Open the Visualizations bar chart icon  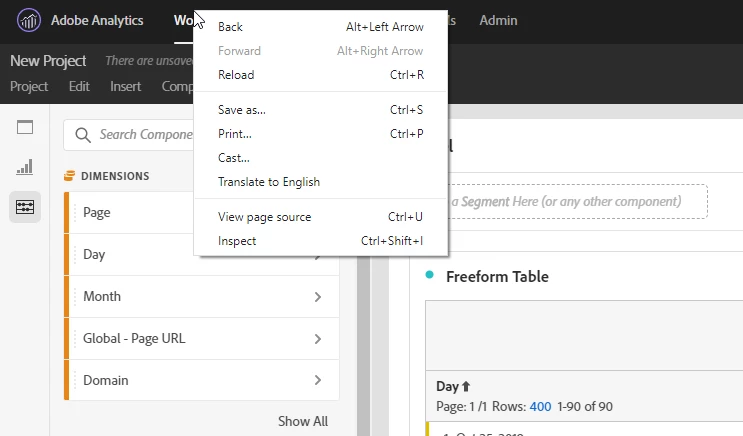click(x=25, y=167)
